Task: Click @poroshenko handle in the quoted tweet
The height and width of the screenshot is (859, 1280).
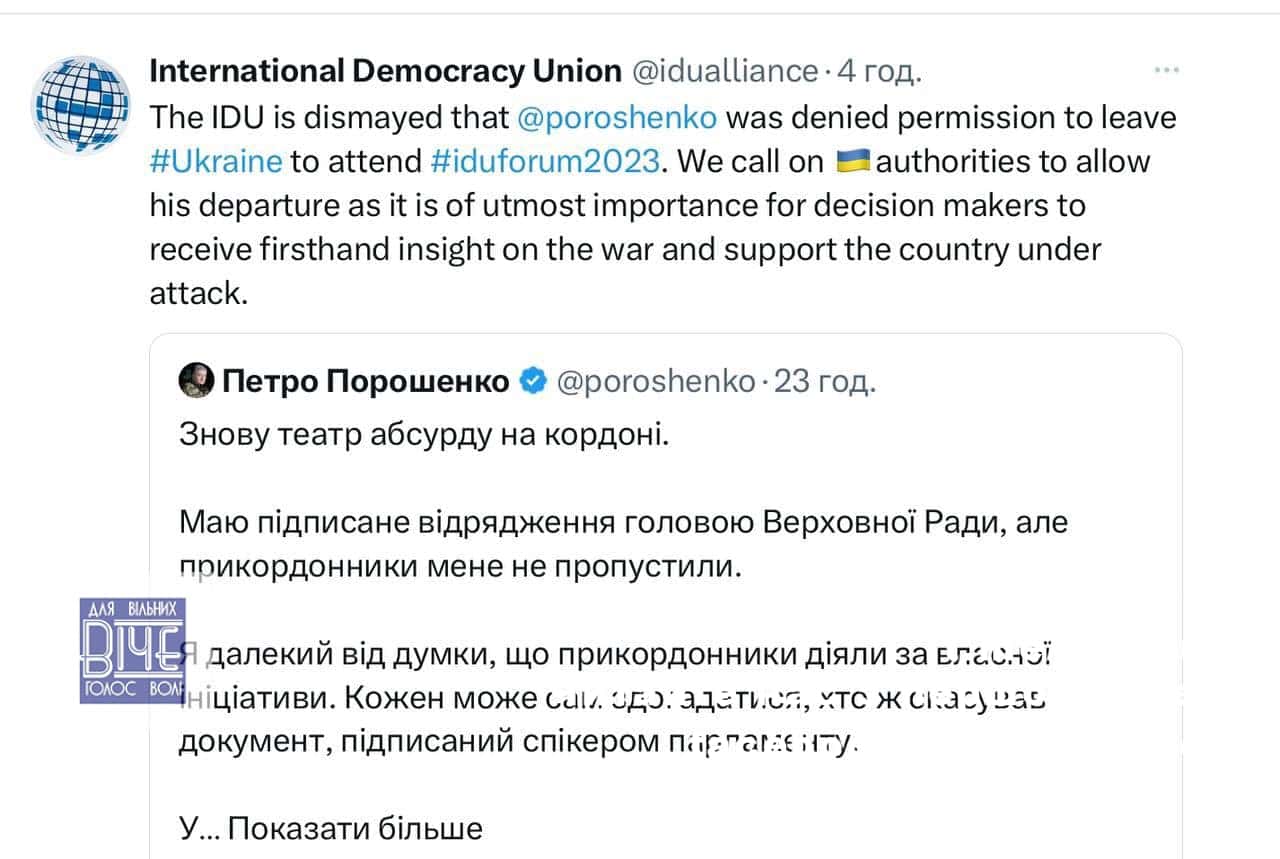Action: [x=655, y=381]
